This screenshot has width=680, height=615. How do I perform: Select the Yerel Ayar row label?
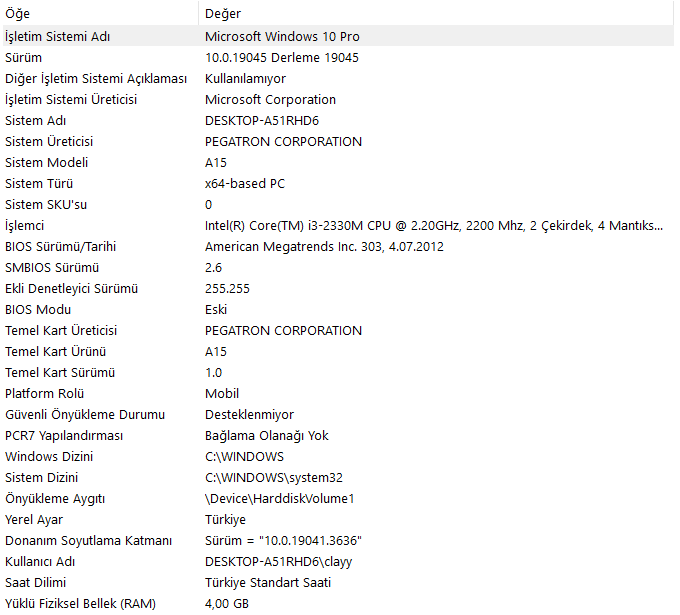point(34,520)
